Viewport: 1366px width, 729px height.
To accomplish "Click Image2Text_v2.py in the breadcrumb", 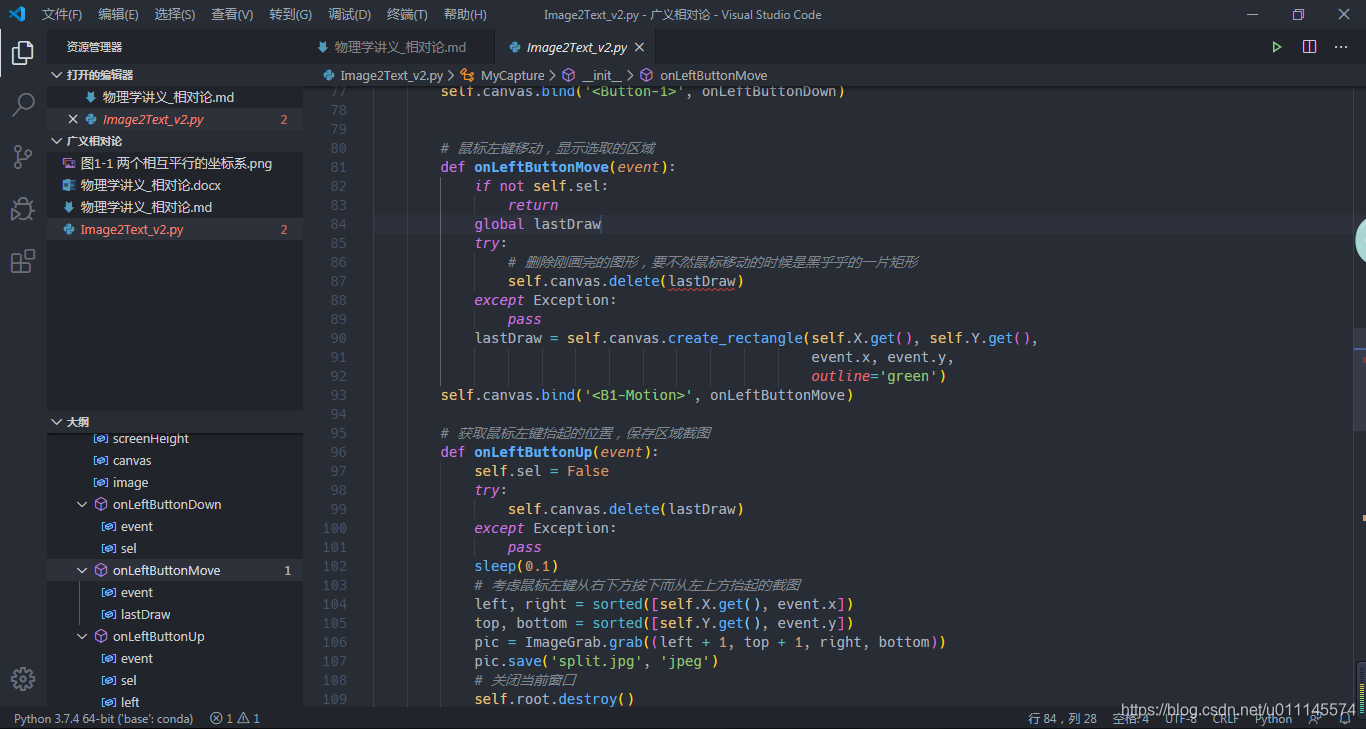I will click(x=391, y=75).
